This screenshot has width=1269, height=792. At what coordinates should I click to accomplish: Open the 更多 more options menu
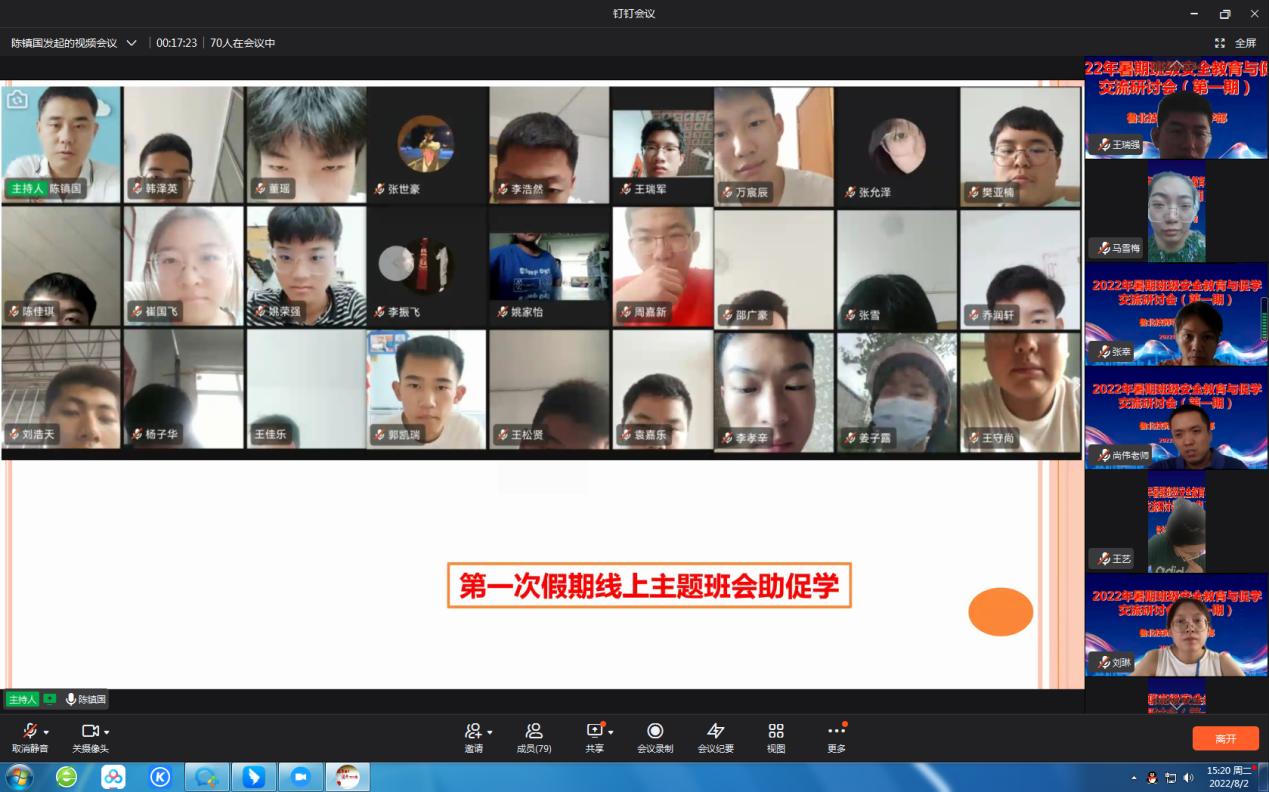click(837, 738)
